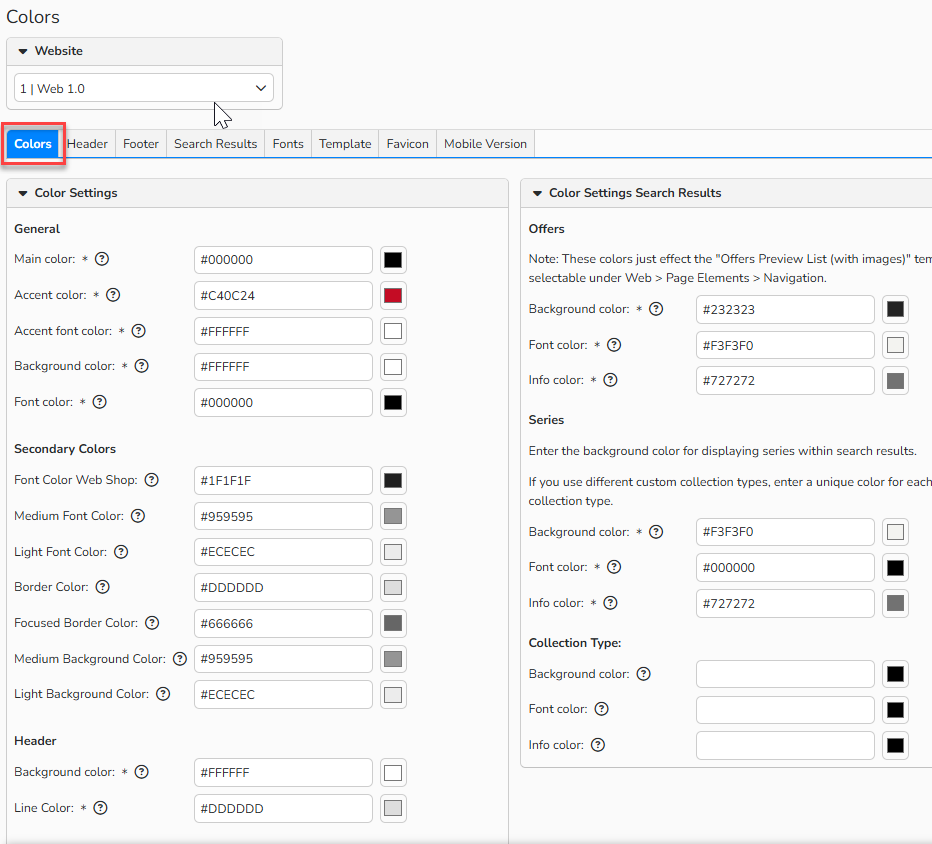Show help for Offers Info color
The width and height of the screenshot is (932, 844).
click(x=610, y=380)
